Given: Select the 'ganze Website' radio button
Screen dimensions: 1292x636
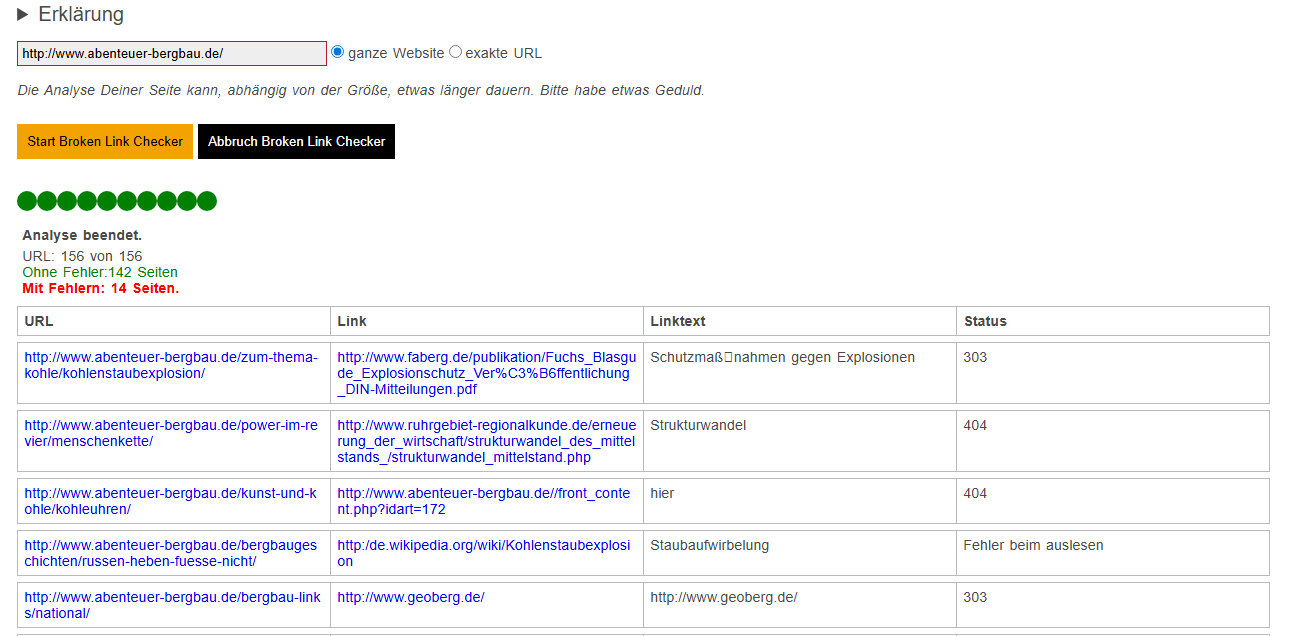Looking at the screenshot, I should point(338,52).
